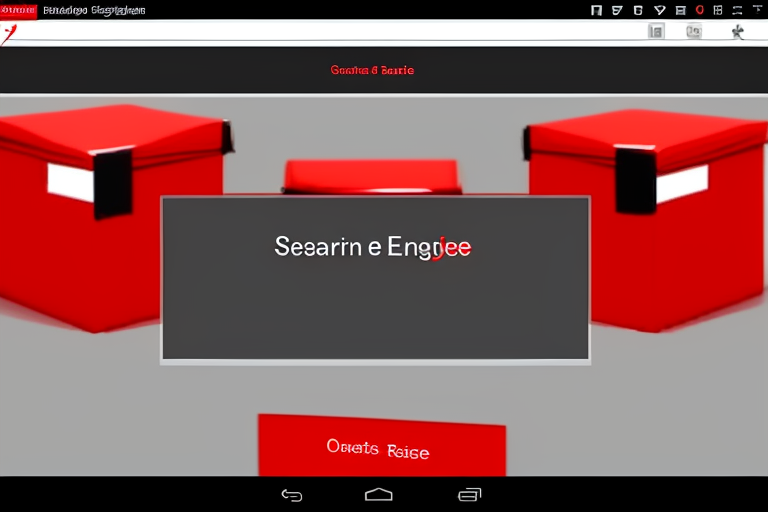Open the recent apps overview button
Viewport: 768px width, 512px height.
coord(469,494)
